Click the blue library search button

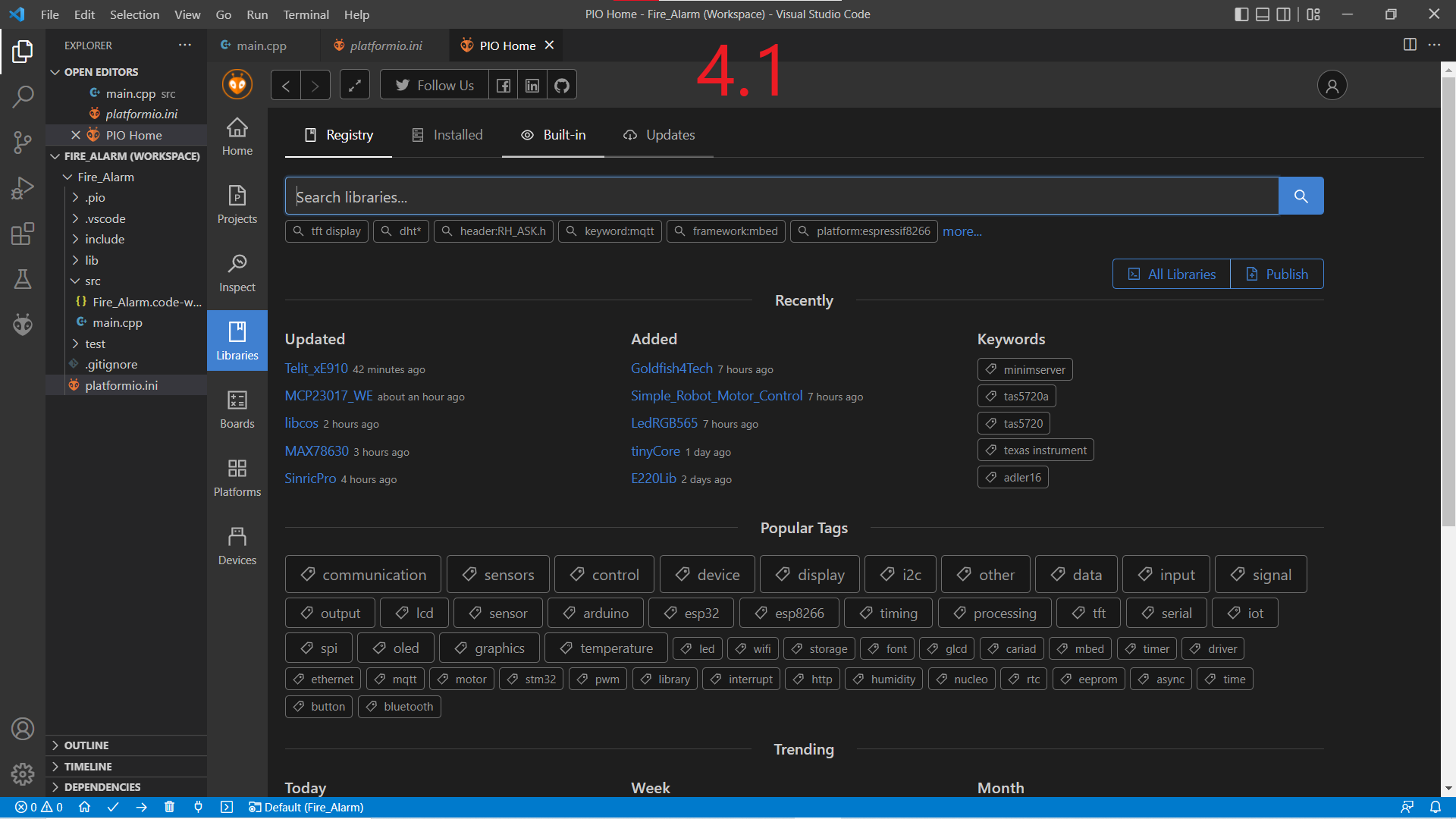[1301, 196]
